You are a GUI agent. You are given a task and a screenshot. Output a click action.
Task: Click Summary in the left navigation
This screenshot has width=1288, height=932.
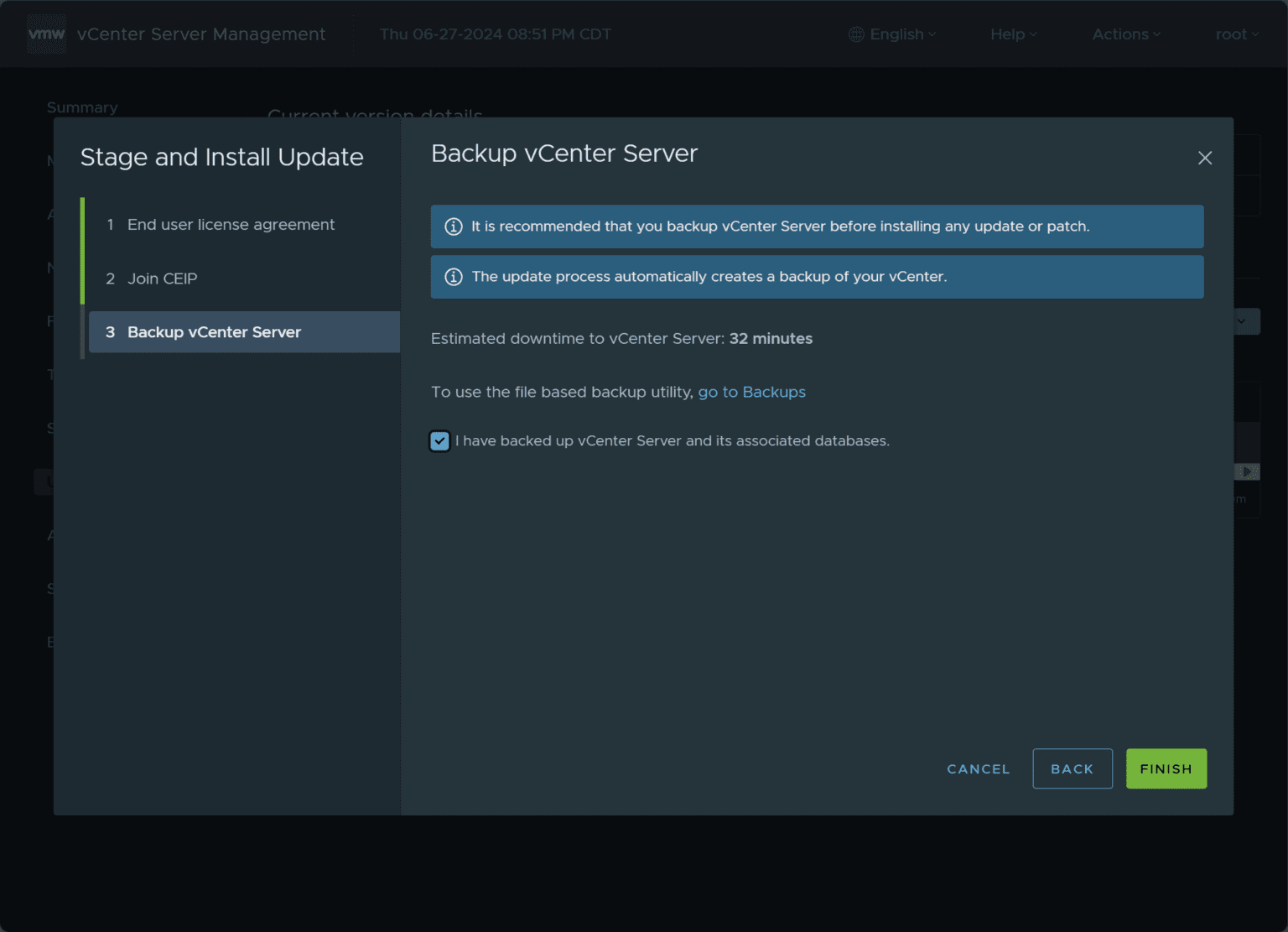click(x=82, y=107)
